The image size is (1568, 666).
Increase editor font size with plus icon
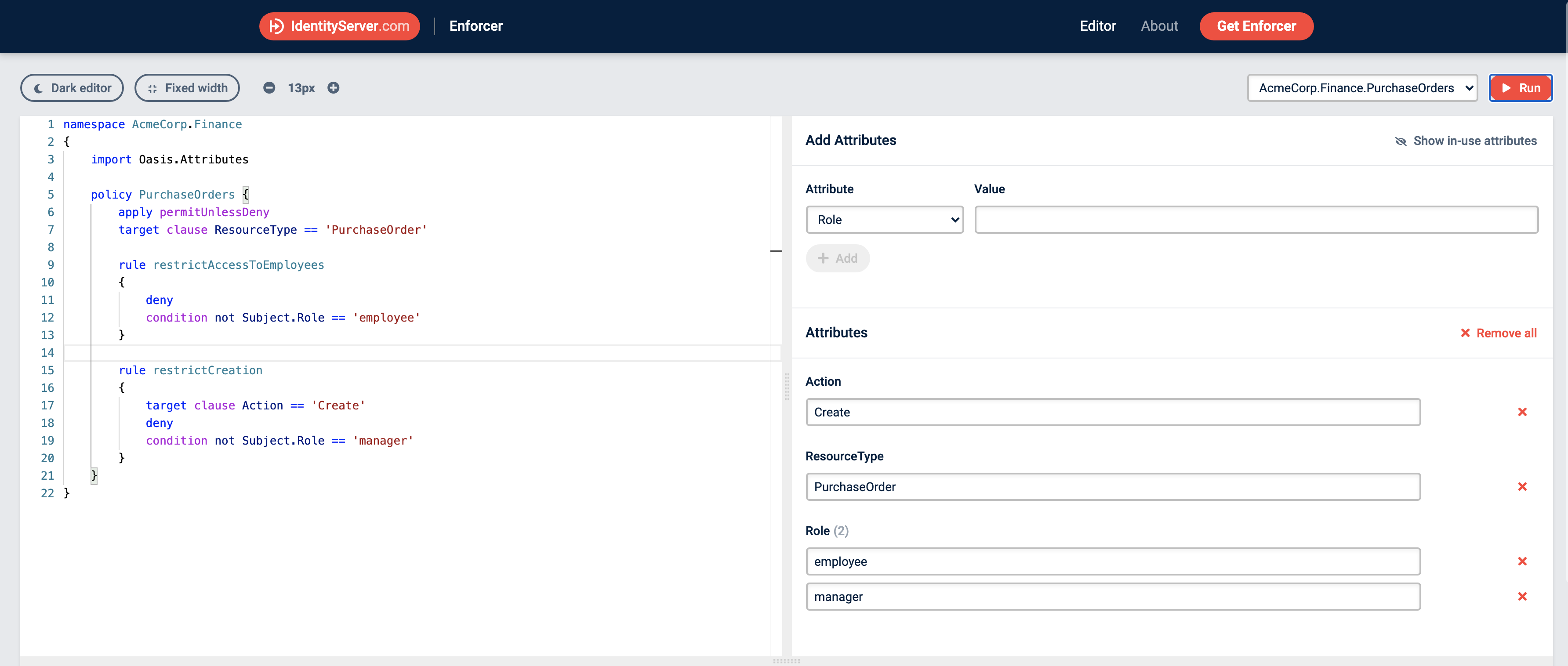click(333, 88)
